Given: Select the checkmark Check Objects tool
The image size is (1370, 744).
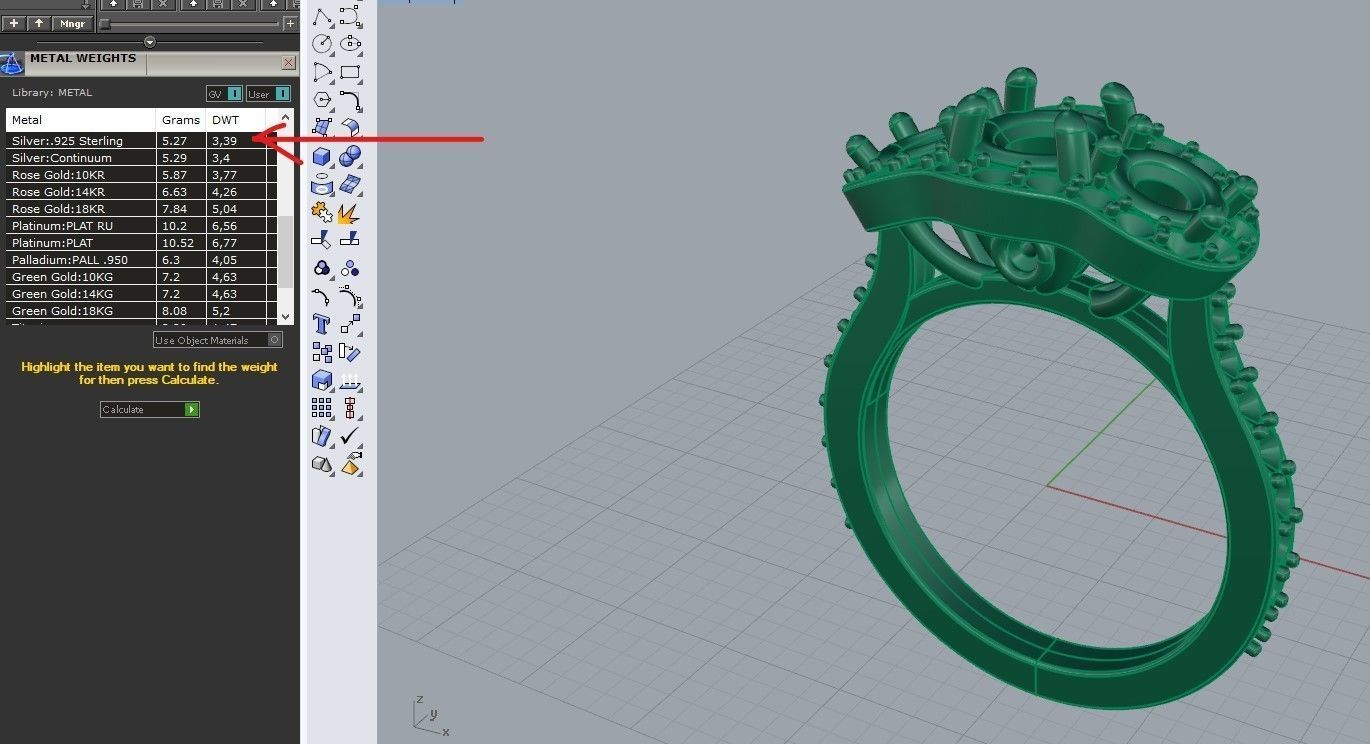Looking at the screenshot, I should pos(350,437).
